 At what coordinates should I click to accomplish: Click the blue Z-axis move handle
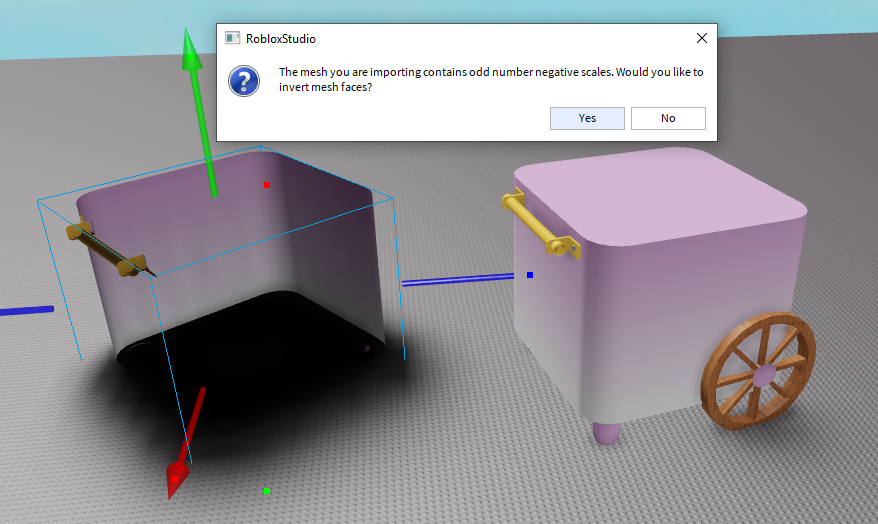click(458, 279)
